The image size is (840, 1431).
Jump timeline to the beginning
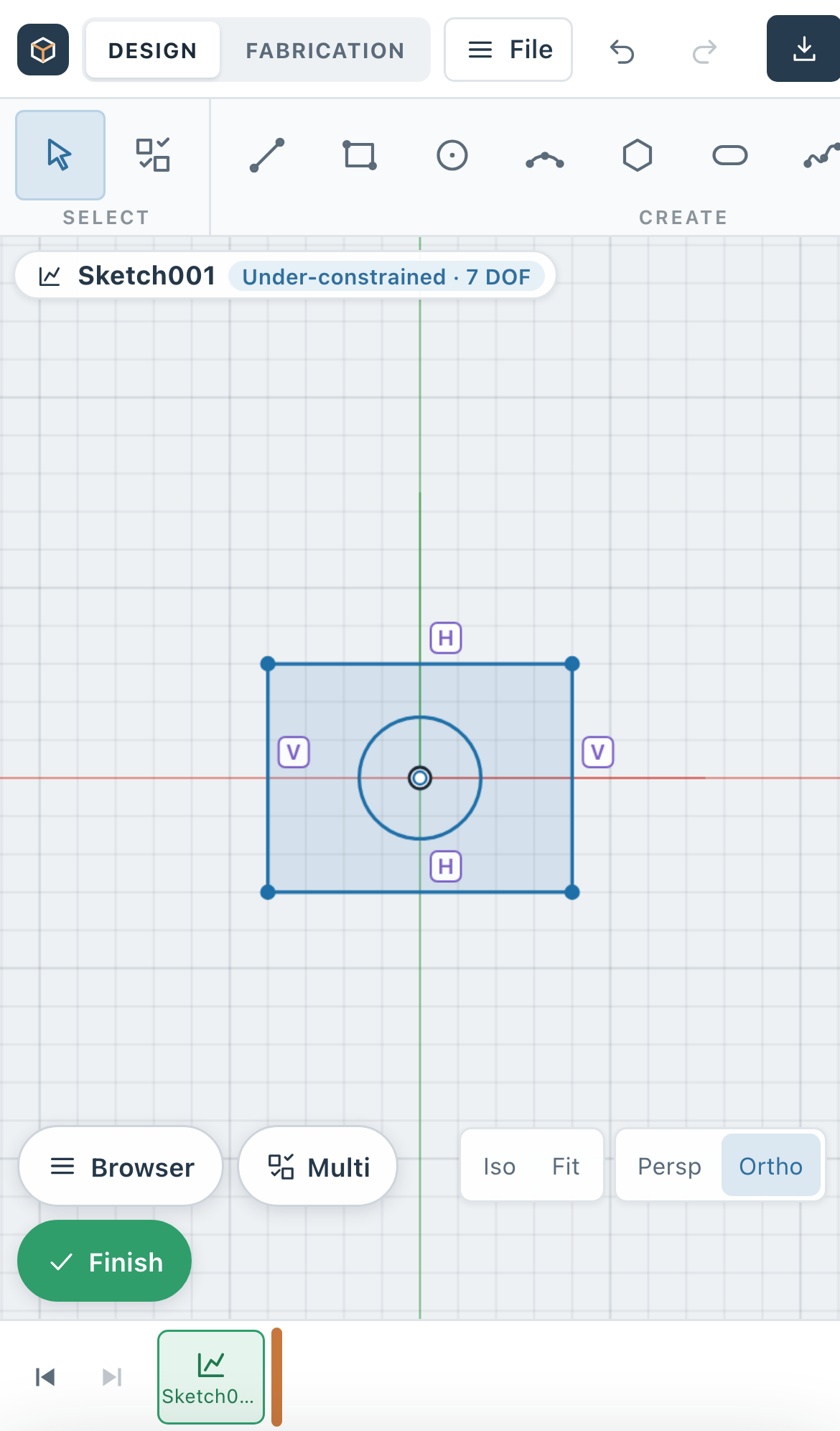[x=45, y=1377]
